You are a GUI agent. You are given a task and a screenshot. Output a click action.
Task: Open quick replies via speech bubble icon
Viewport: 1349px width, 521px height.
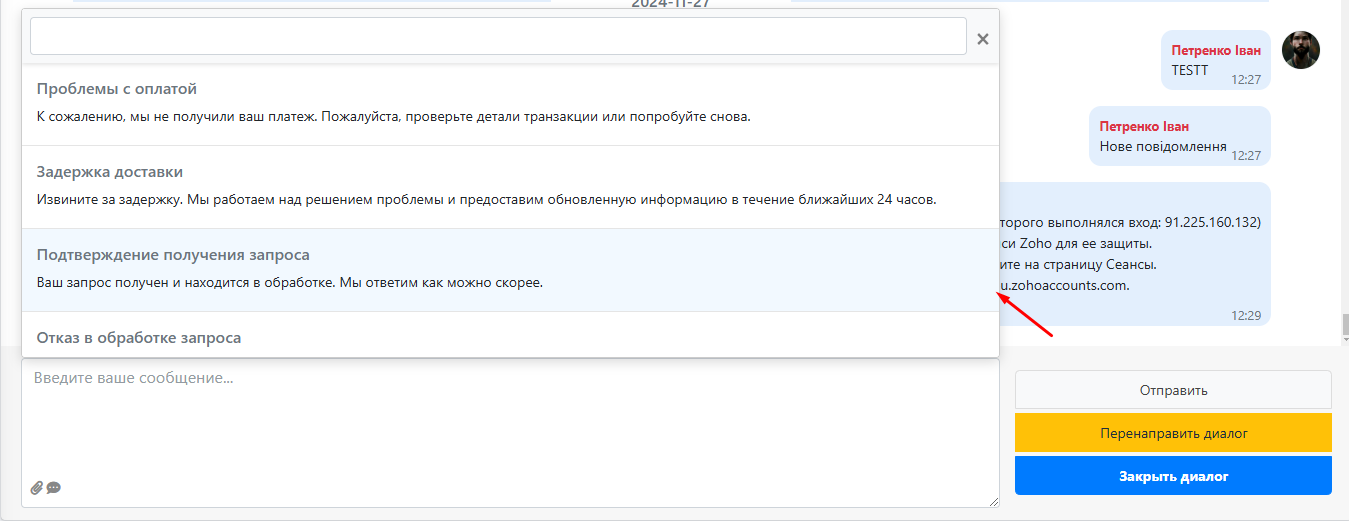point(54,488)
